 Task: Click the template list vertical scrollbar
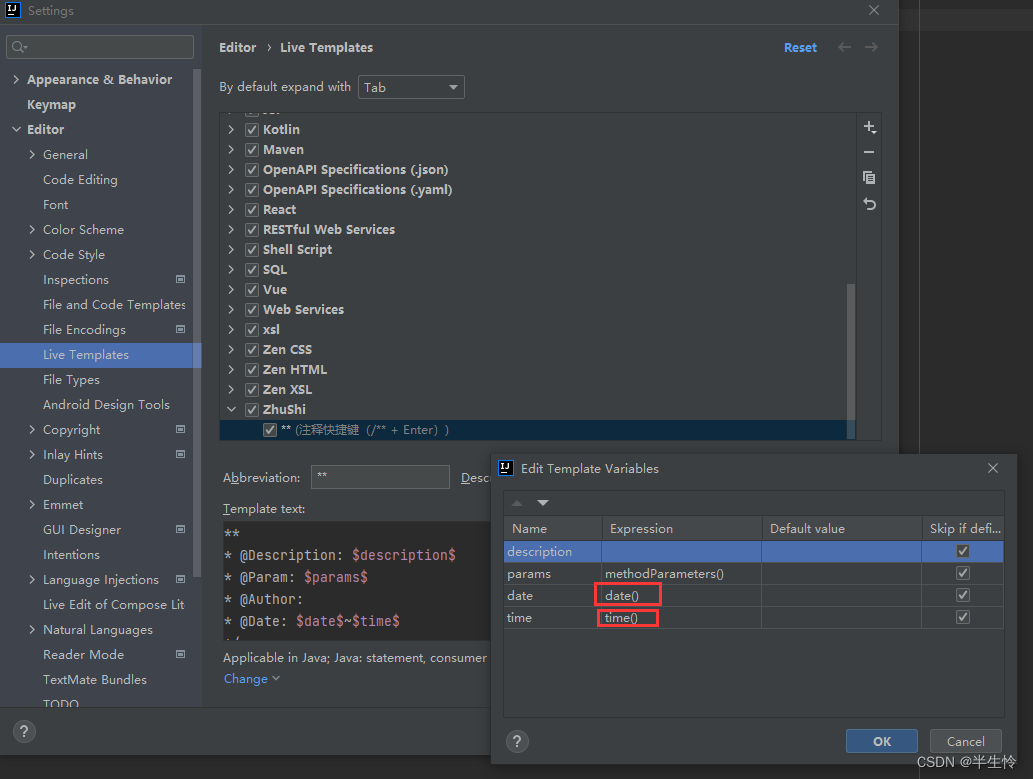[851, 359]
